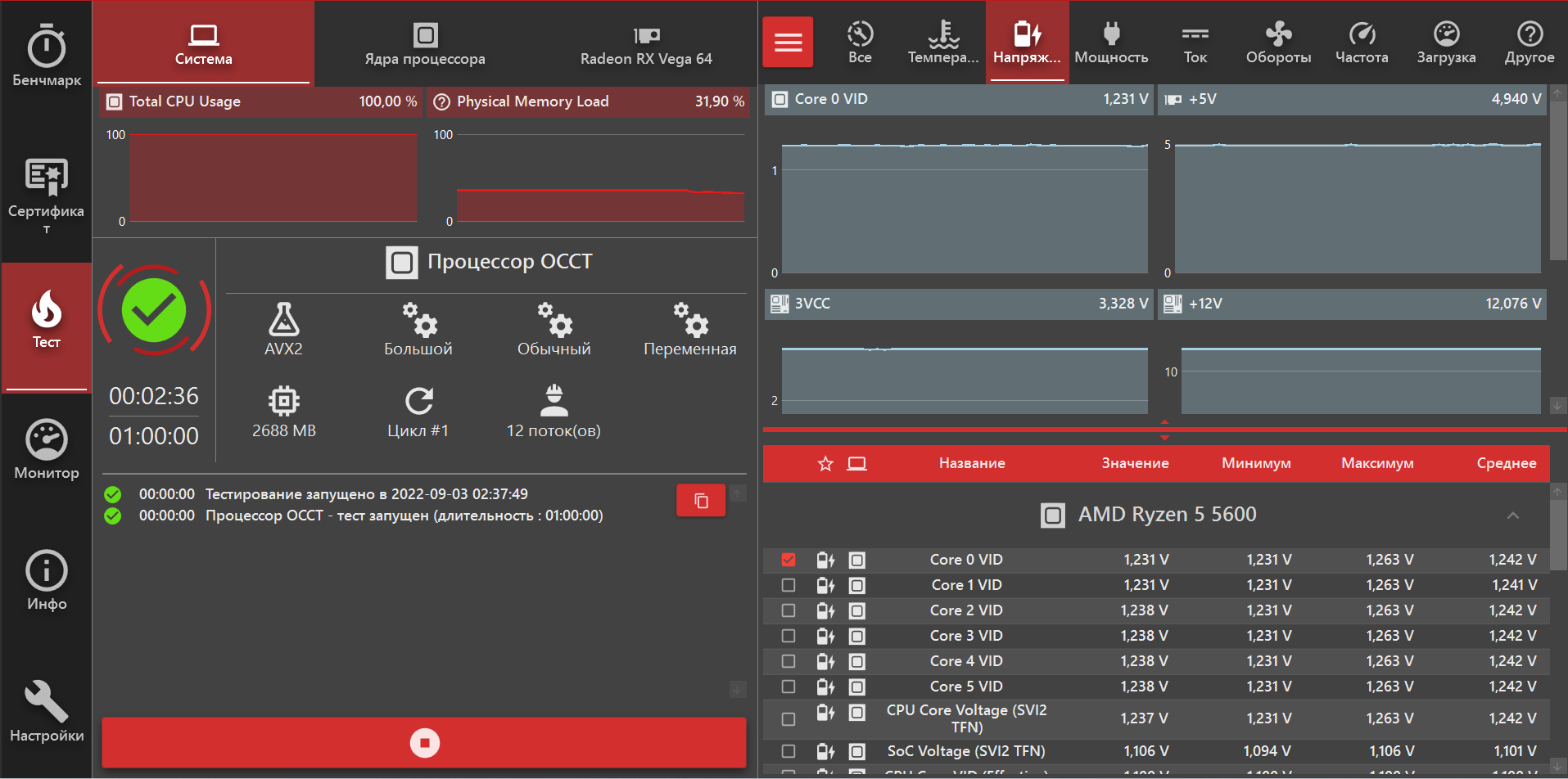Open the Сертификат section

47,196
